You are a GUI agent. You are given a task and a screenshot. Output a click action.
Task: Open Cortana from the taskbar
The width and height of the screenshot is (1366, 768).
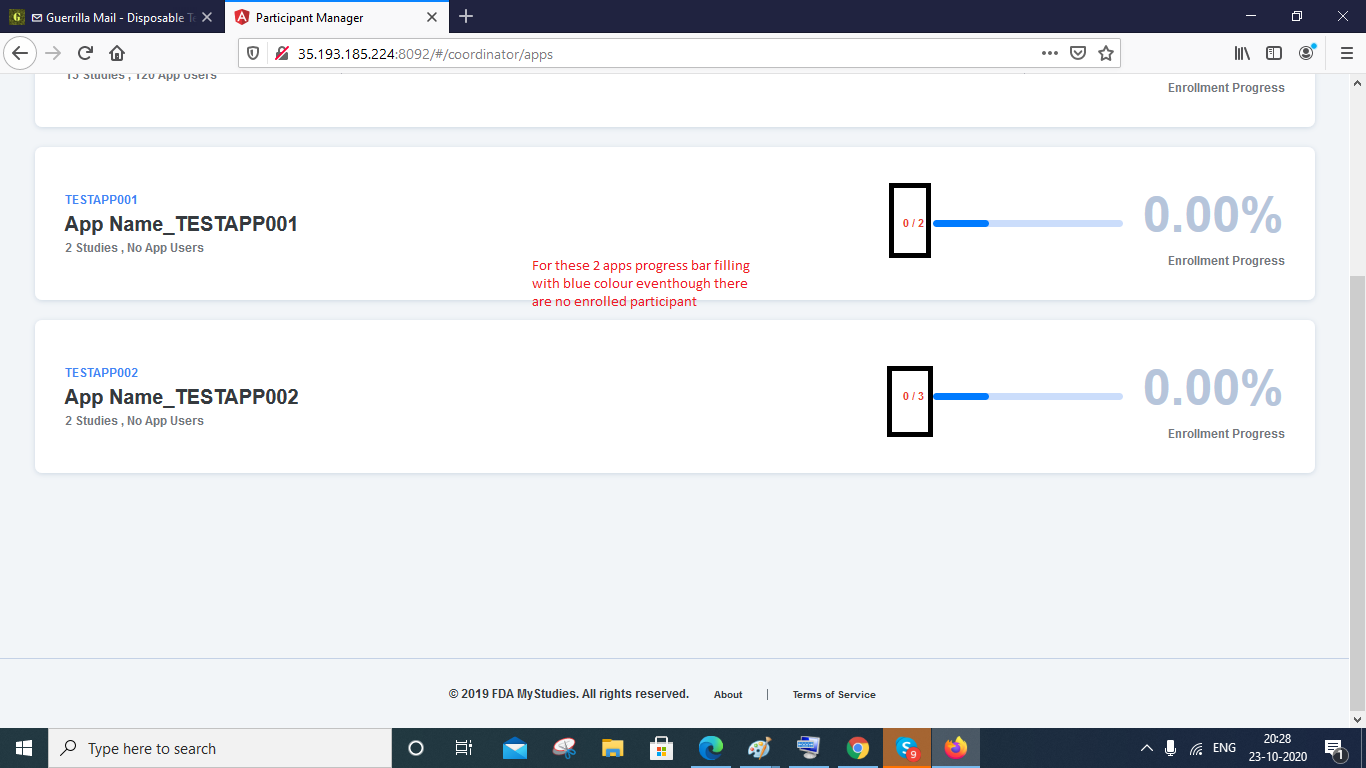pos(416,748)
